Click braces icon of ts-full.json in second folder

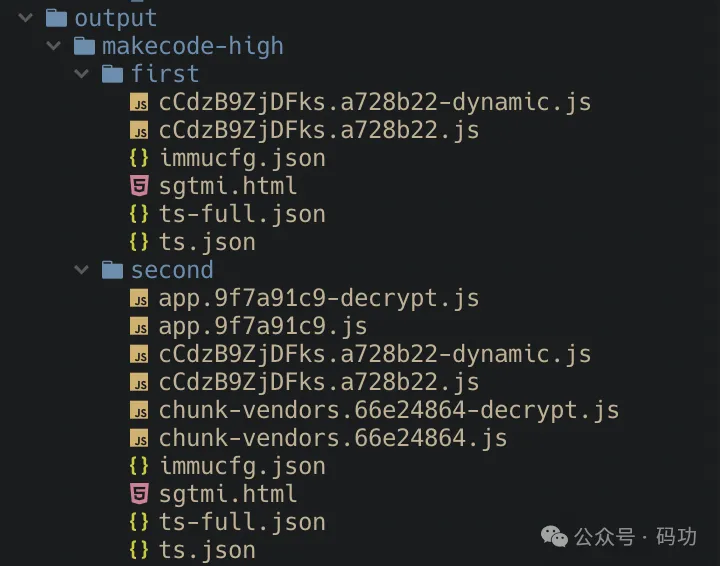pos(139,522)
